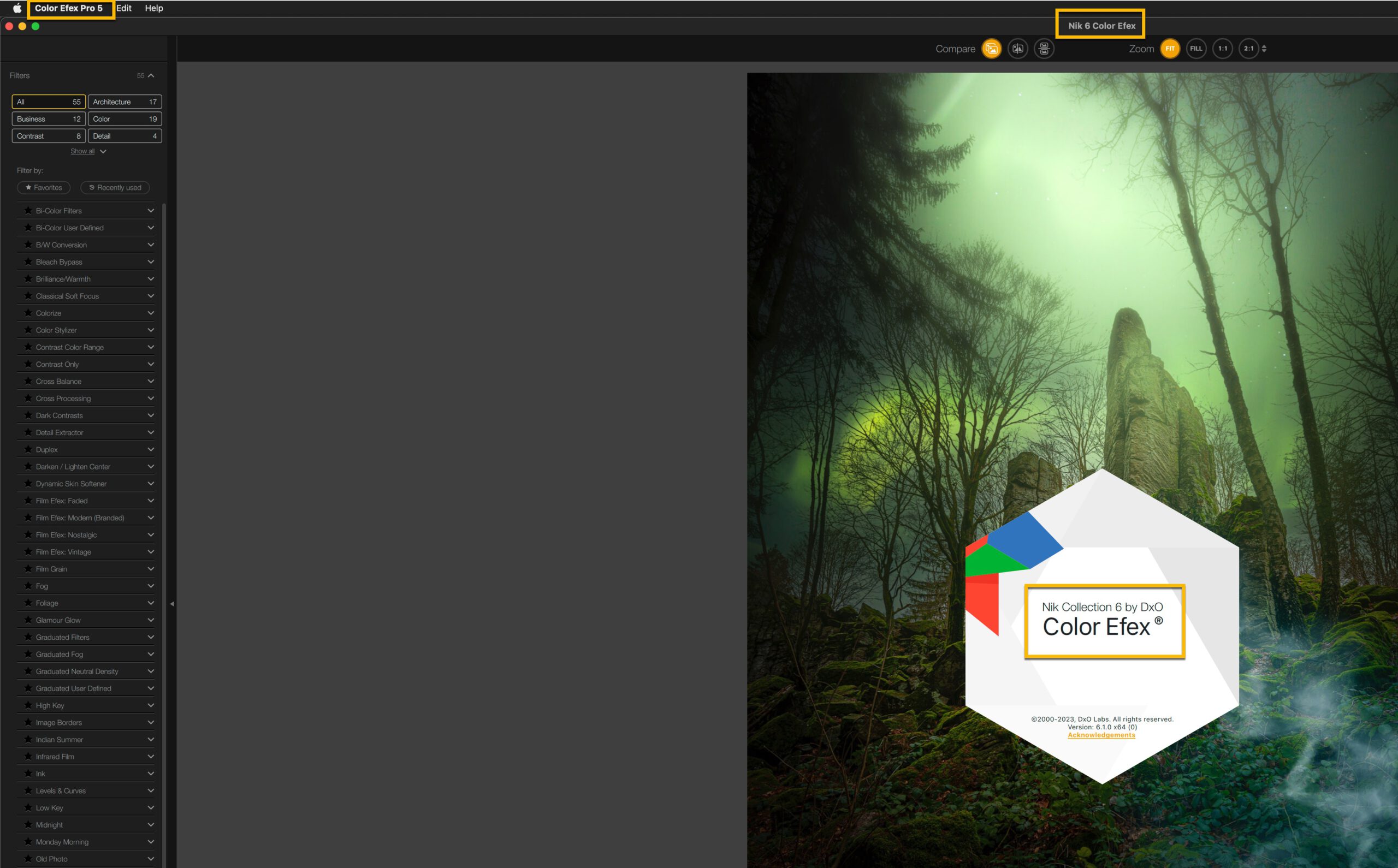
Task: Favorite the Bleach Bypass filter star
Action: [x=27, y=262]
